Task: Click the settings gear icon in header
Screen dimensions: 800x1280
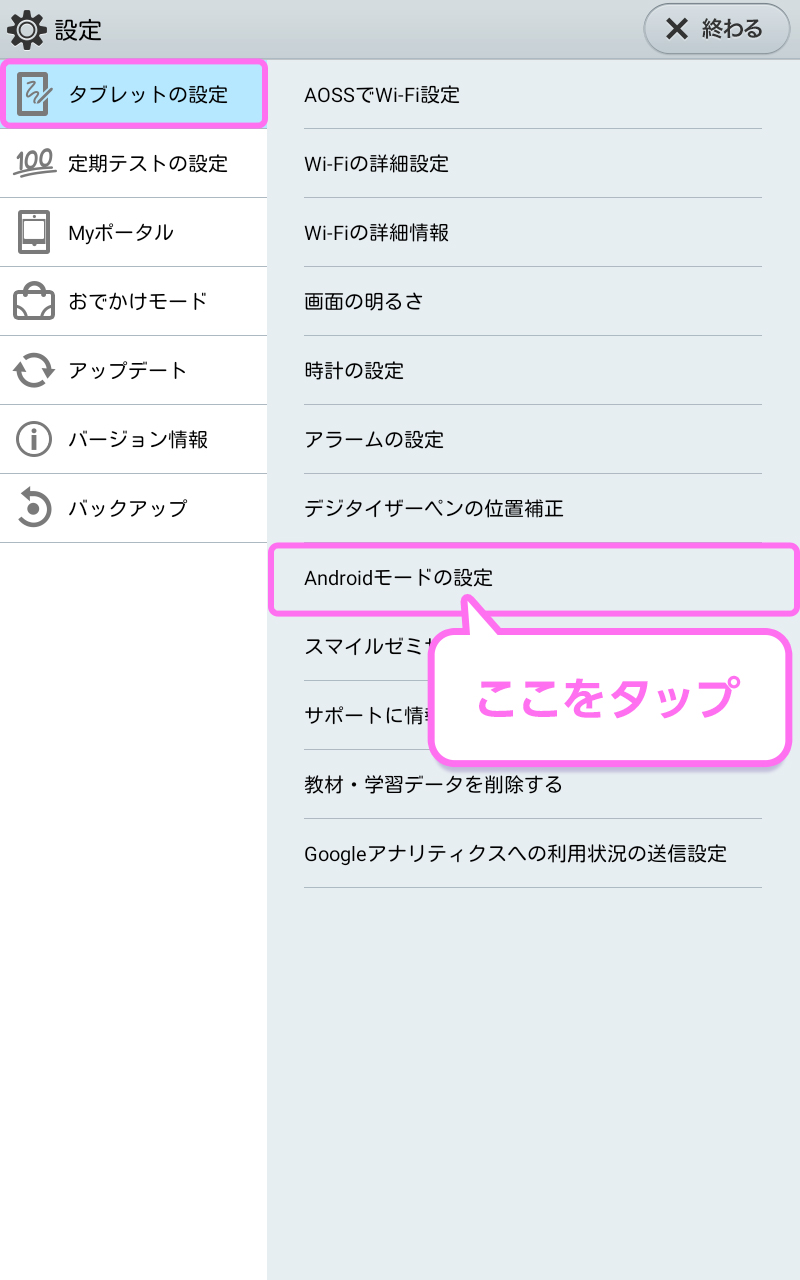Action: [26, 29]
